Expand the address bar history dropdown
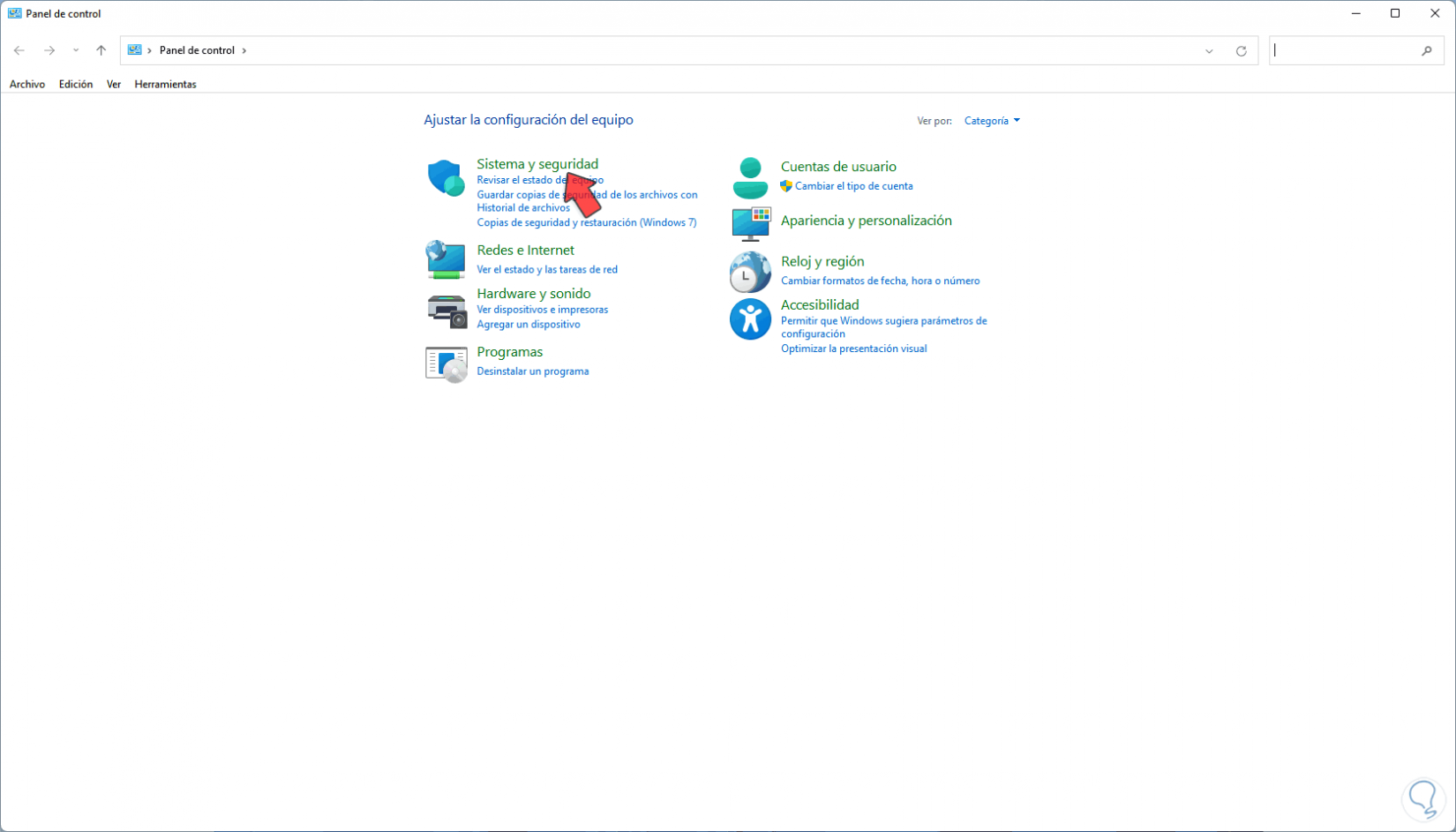The height and width of the screenshot is (832, 1456). click(x=1209, y=51)
